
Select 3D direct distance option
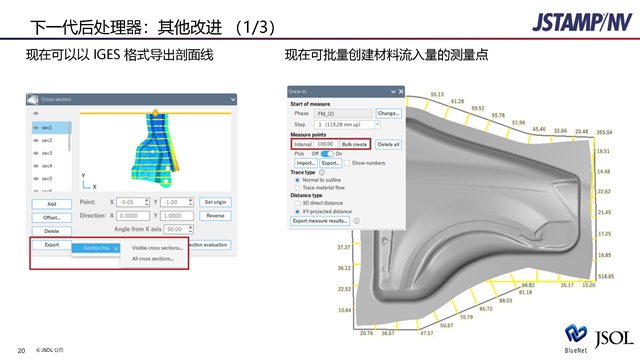tap(297, 203)
